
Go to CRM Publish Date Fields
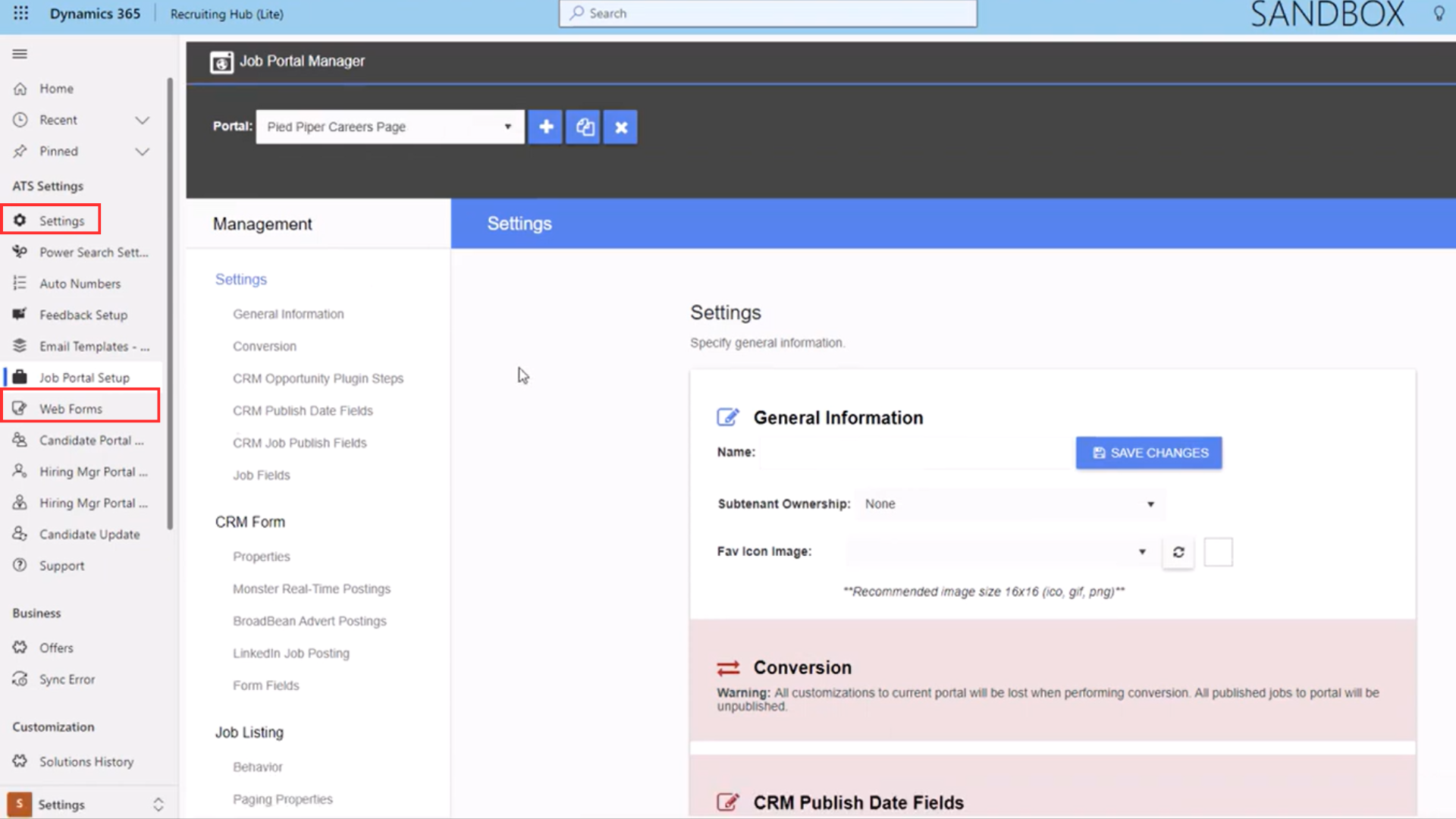pos(303,411)
